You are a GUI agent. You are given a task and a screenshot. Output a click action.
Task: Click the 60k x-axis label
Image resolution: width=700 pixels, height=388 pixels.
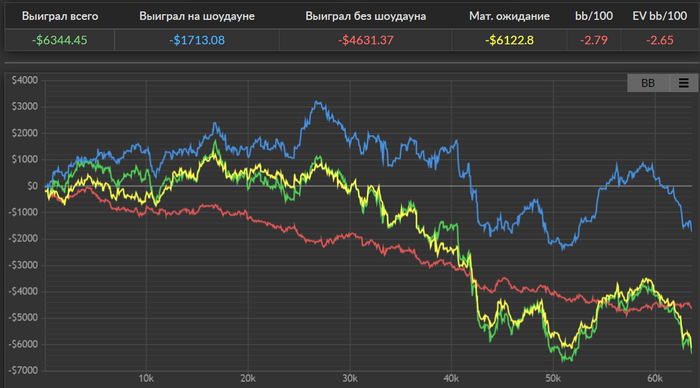[x=655, y=379]
